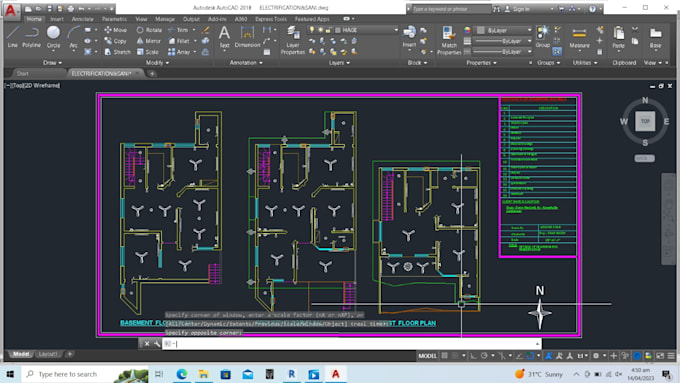Image resolution: width=680 pixels, height=383 pixels.
Task: Activate the Move command
Action: click(116, 30)
